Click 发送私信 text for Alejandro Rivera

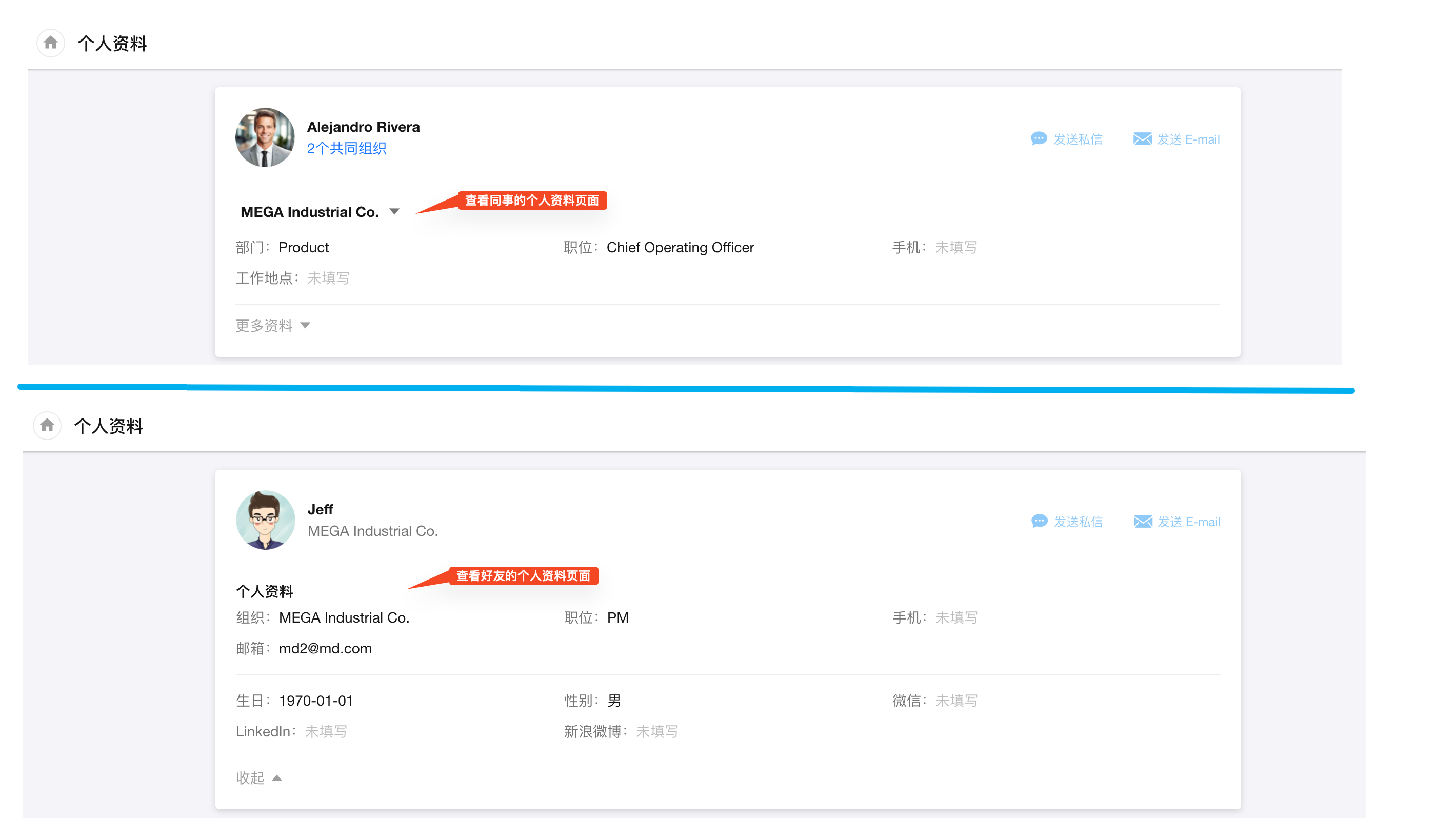click(1078, 139)
